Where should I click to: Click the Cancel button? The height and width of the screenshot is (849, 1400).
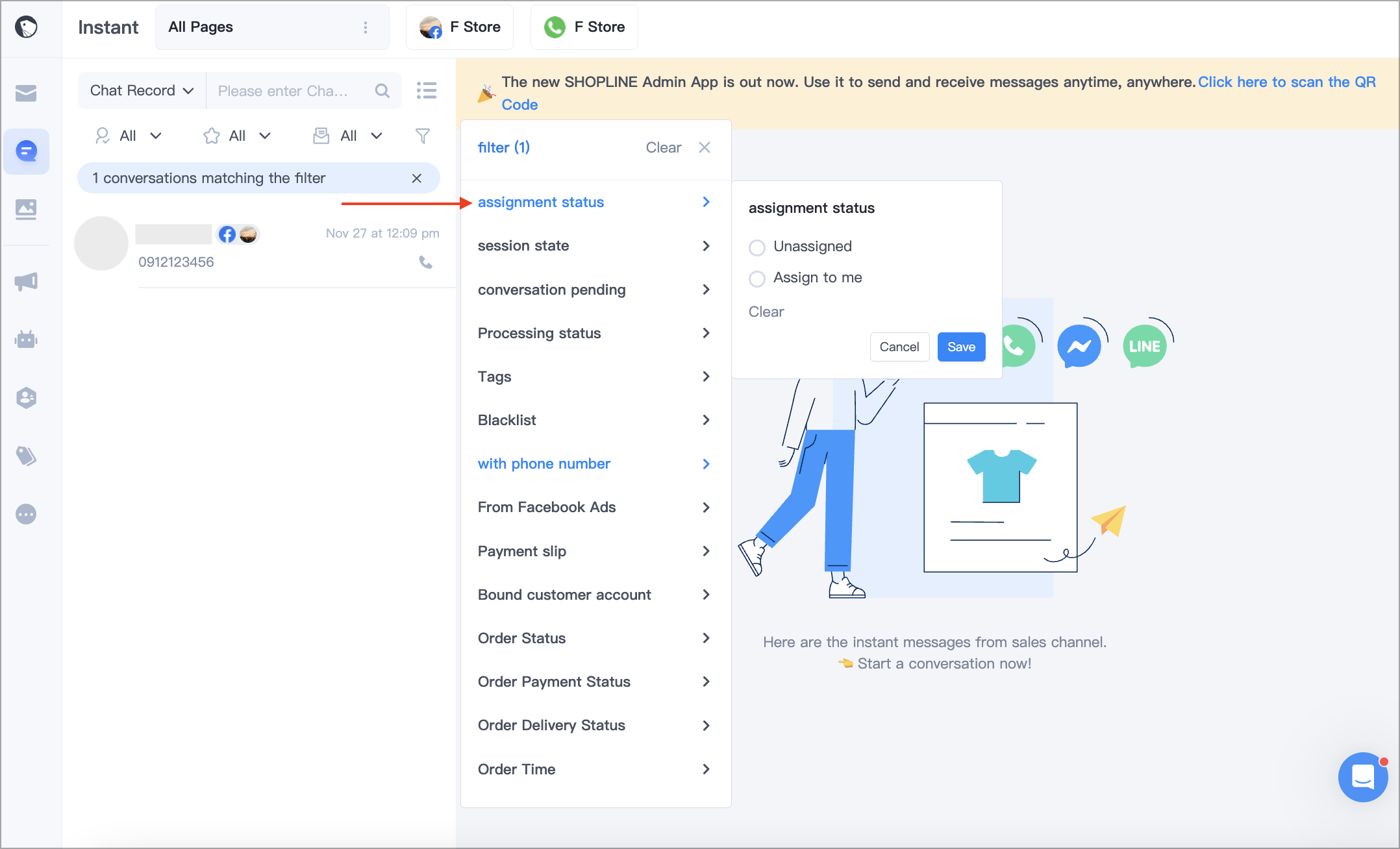(899, 347)
